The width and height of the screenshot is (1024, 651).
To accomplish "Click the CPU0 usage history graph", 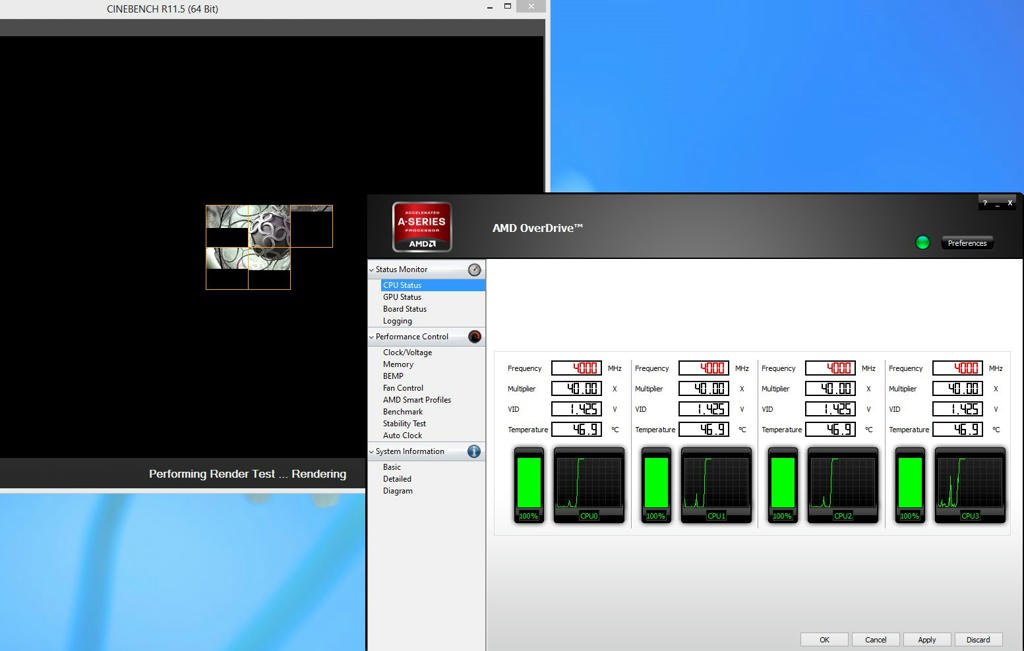I will (589, 484).
